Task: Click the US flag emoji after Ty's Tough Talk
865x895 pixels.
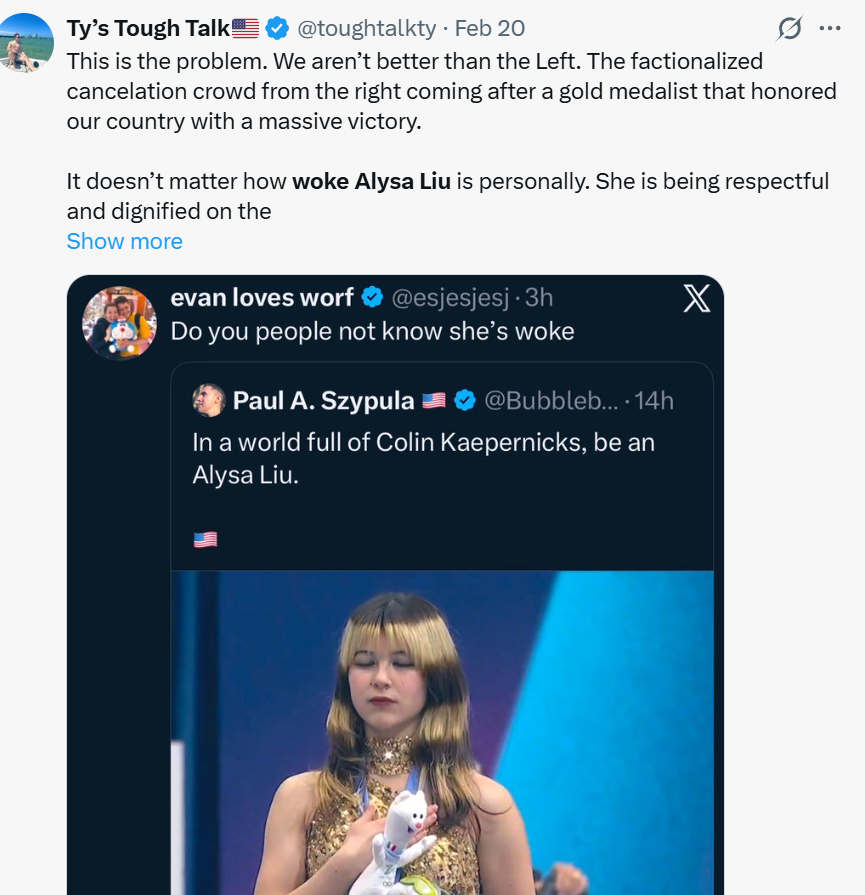Action: pos(245,29)
